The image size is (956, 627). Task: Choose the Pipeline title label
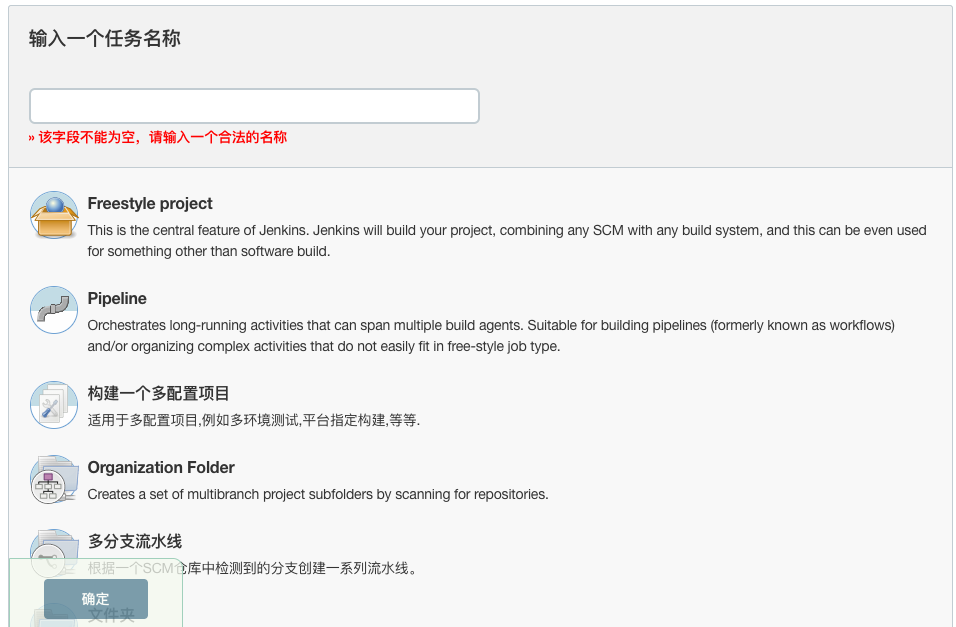click(117, 298)
